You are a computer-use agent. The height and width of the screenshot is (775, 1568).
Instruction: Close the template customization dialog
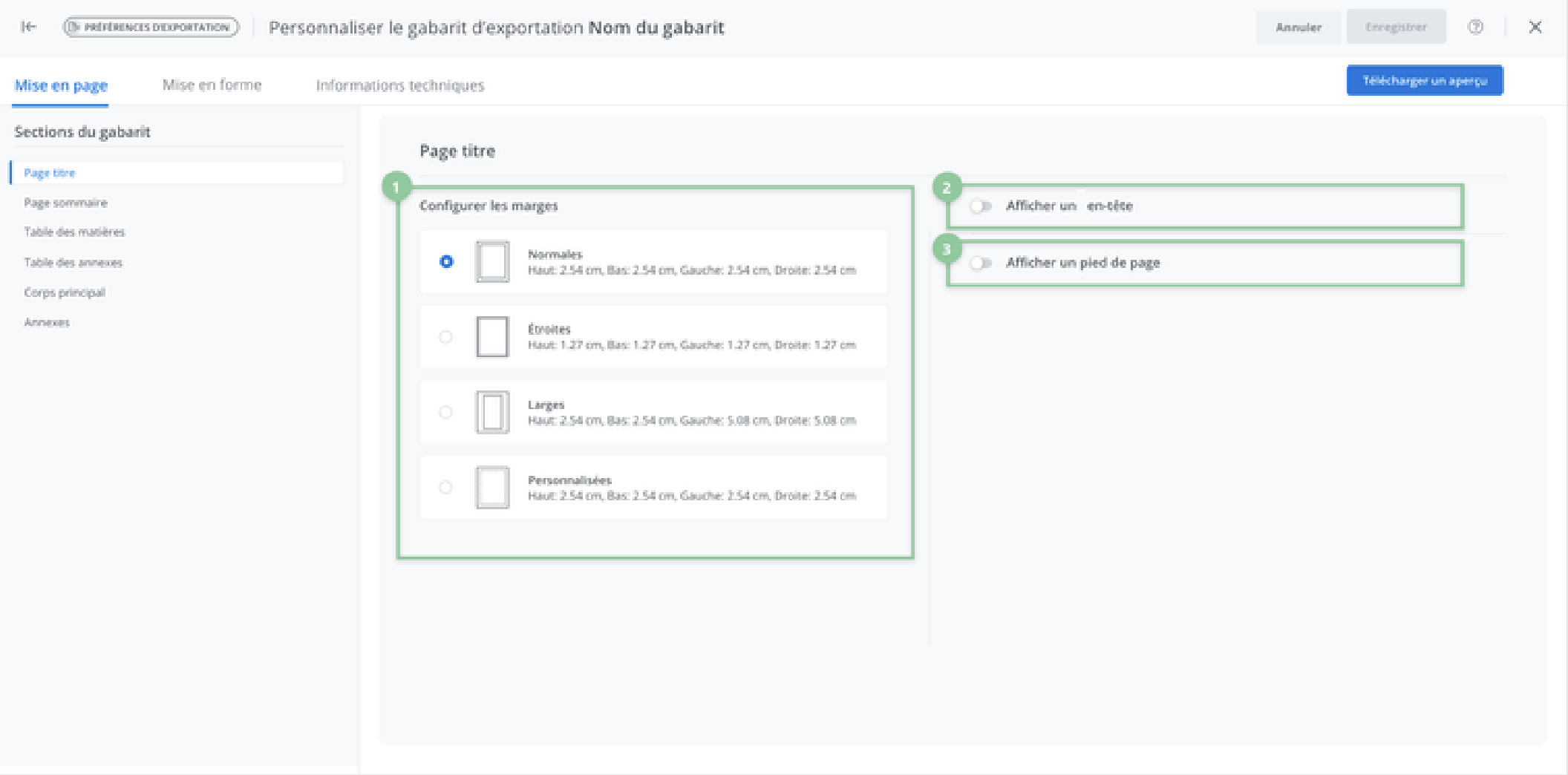tap(1535, 27)
